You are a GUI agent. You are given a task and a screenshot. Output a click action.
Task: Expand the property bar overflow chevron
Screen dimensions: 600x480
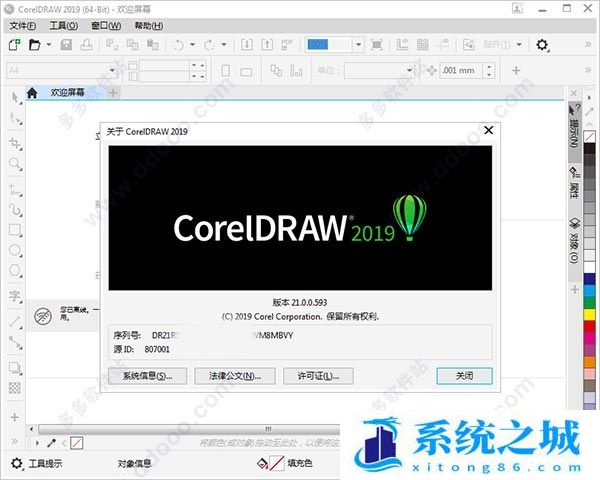[x=588, y=70]
